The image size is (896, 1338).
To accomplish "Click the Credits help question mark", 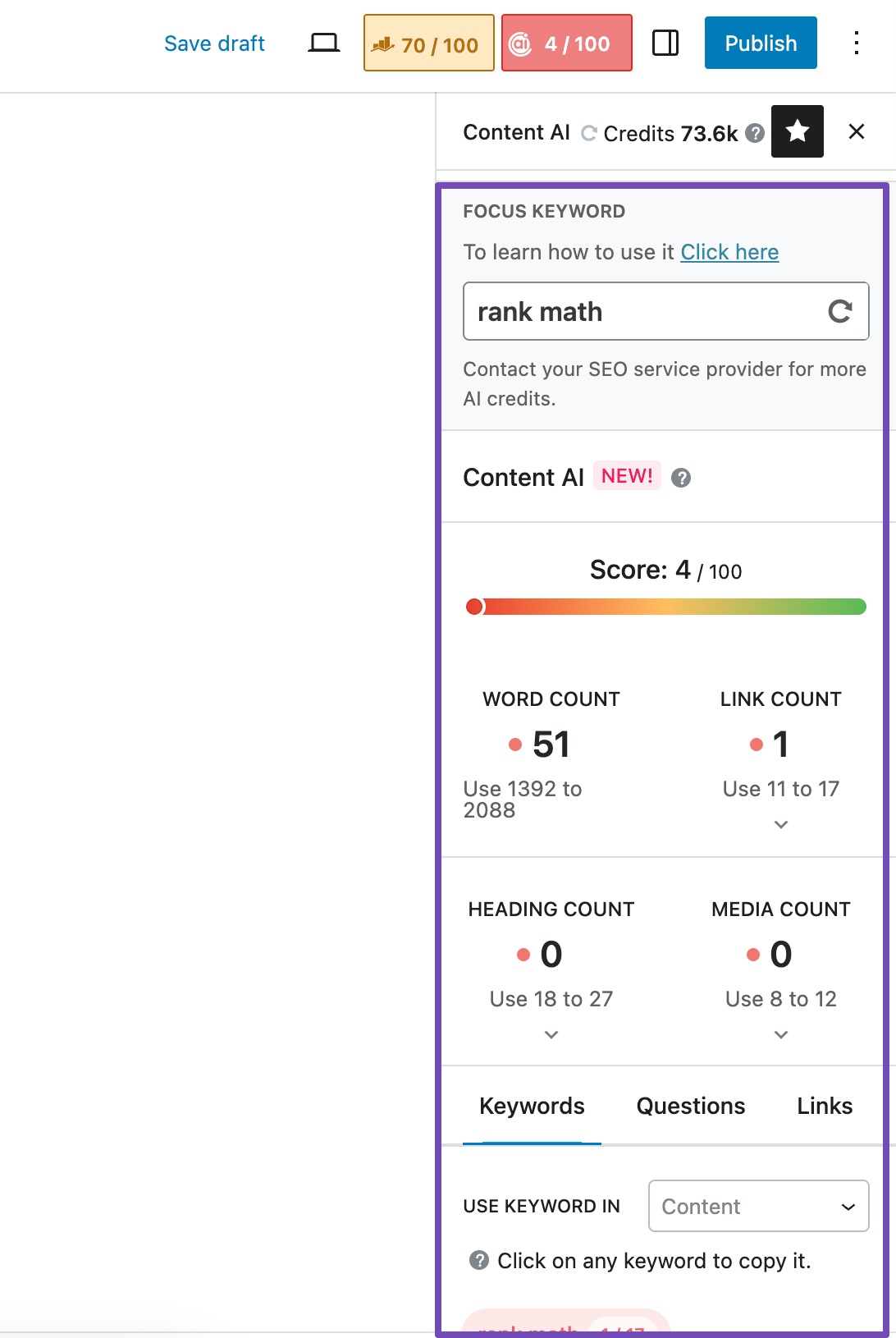I will [x=755, y=133].
